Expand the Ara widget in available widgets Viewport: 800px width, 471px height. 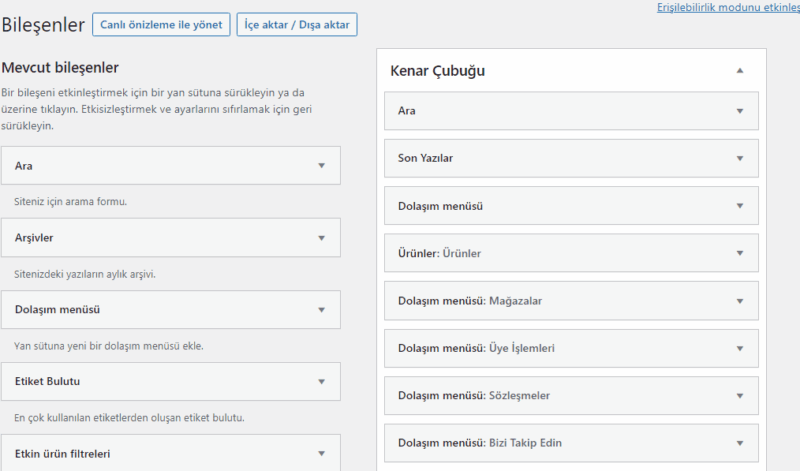click(x=321, y=166)
